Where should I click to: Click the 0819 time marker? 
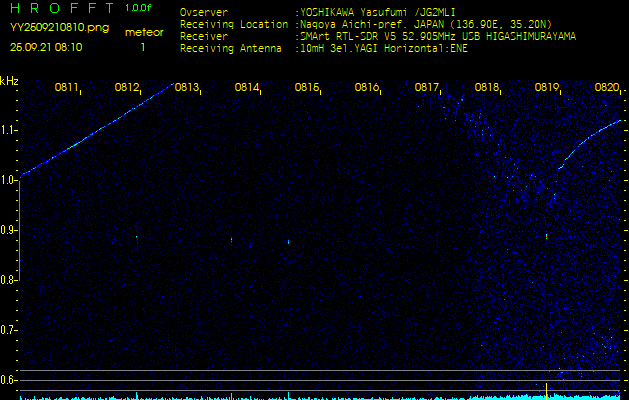(x=547, y=87)
